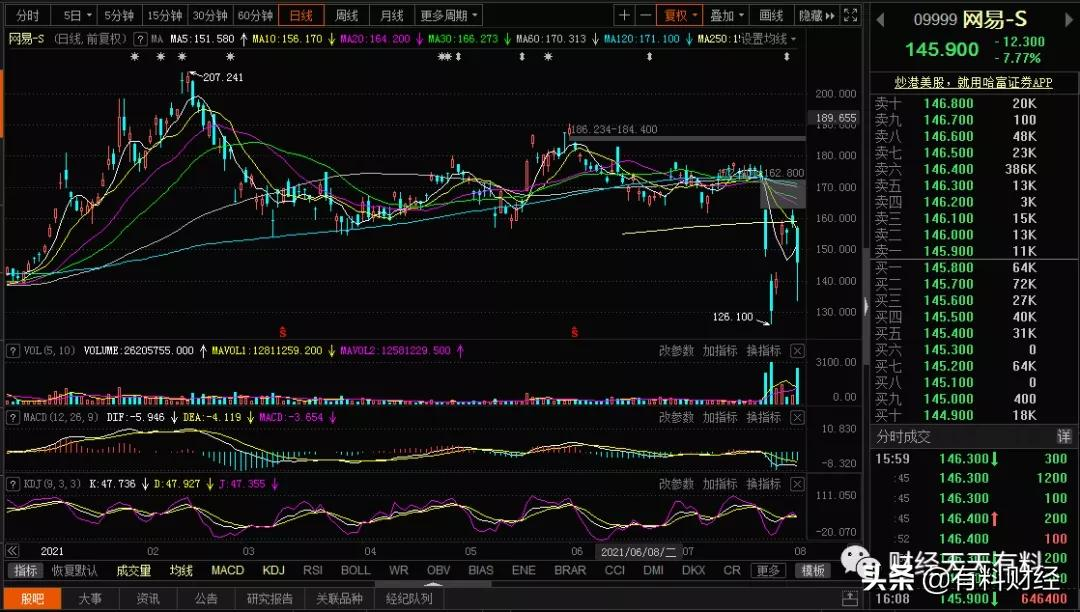The width and height of the screenshot is (1080, 612).
Task: Toggle the KDJ indicator
Action: click(x=273, y=571)
